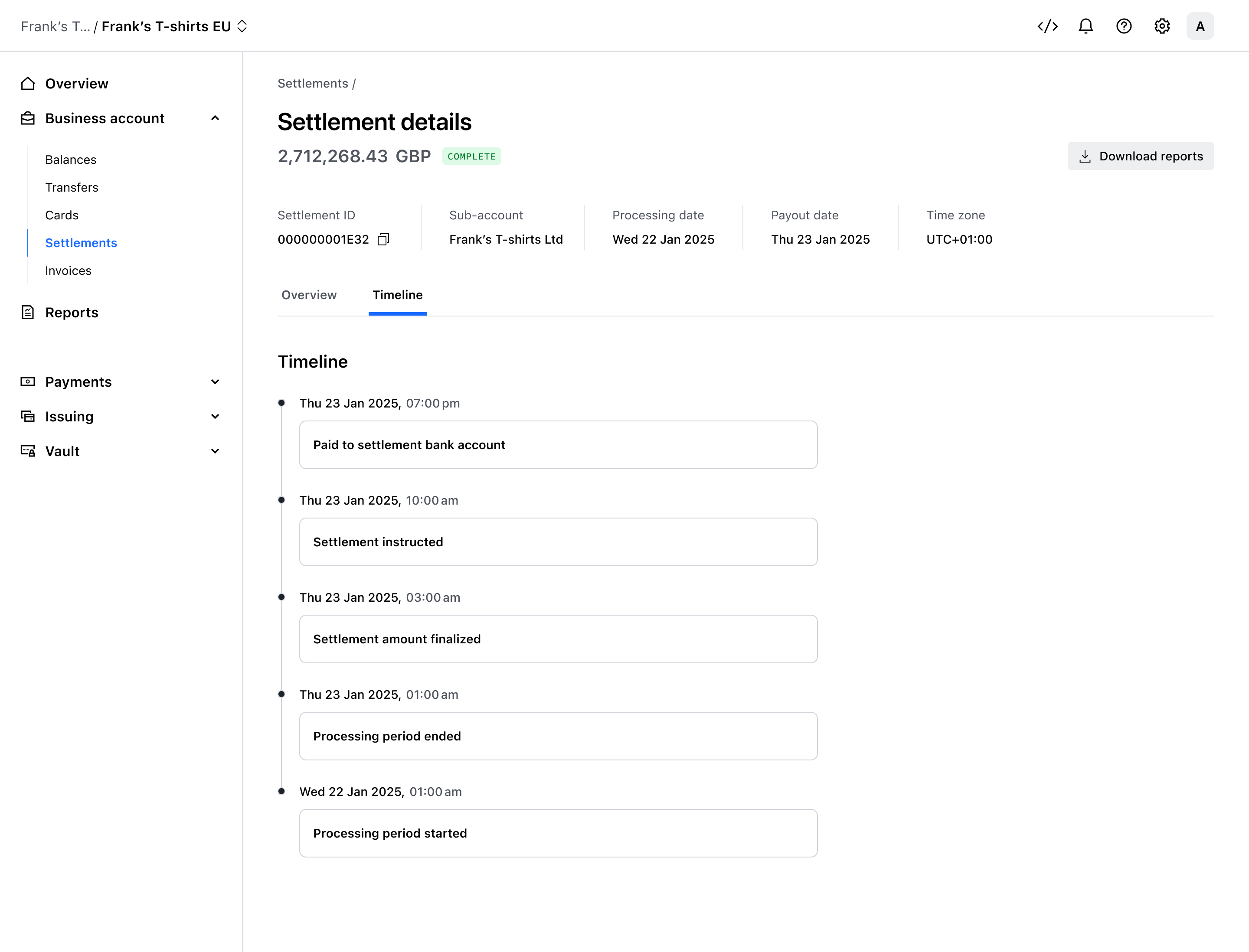The image size is (1249, 952).
Task: Open Invoices in sidebar
Action: click(68, 271)
